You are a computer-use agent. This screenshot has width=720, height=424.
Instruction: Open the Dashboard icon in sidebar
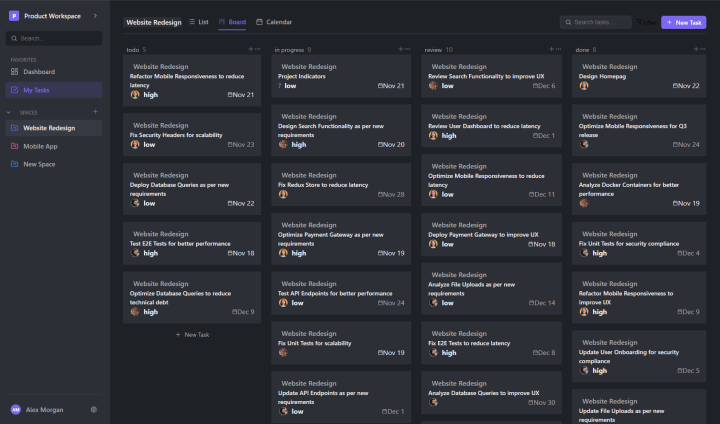(14, 72)
